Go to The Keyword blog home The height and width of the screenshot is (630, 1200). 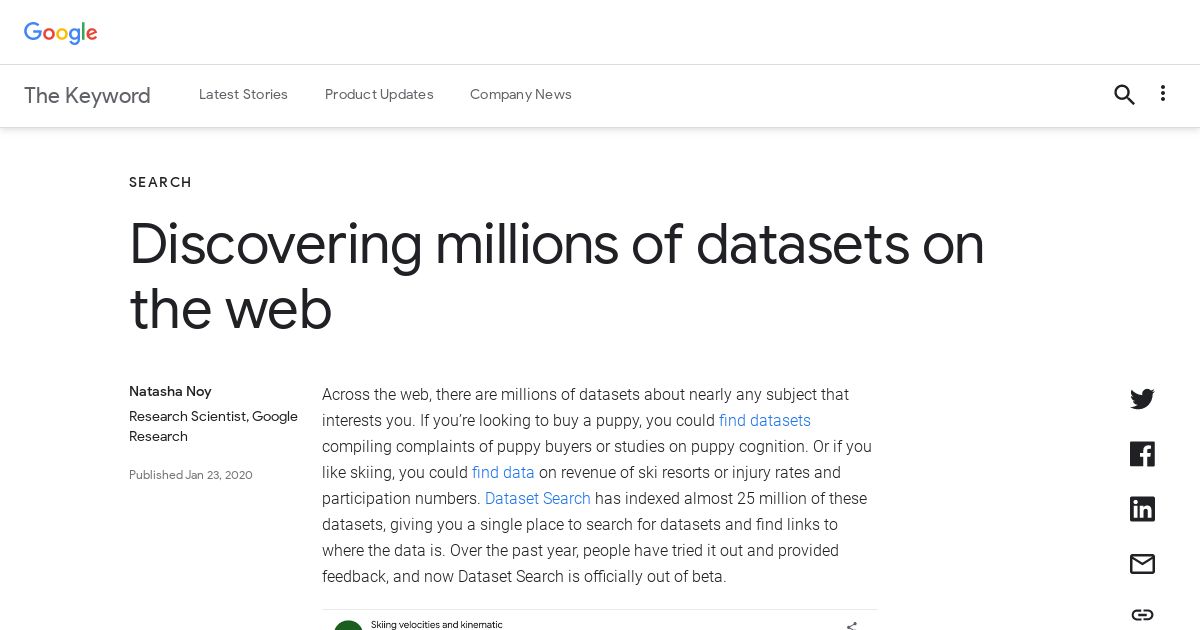coord(87,96)
